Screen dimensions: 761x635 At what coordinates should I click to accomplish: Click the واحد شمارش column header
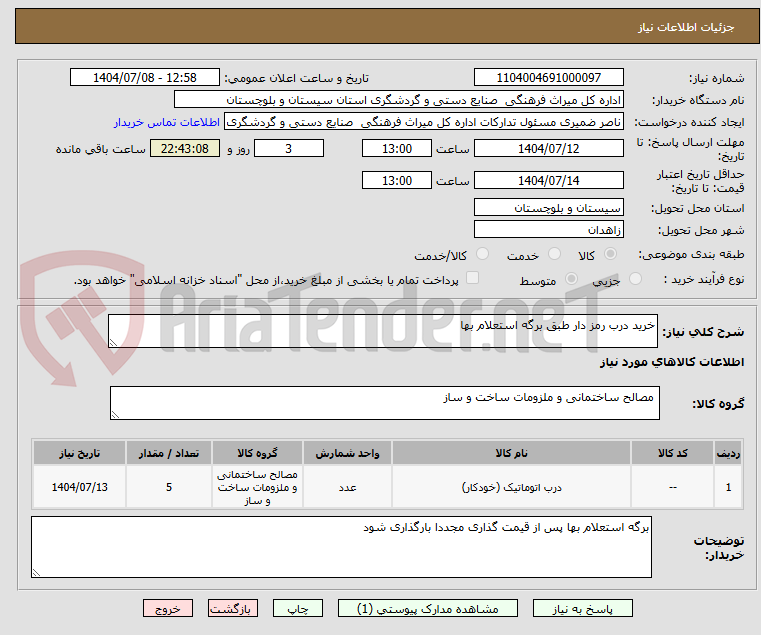pos(347,453)
